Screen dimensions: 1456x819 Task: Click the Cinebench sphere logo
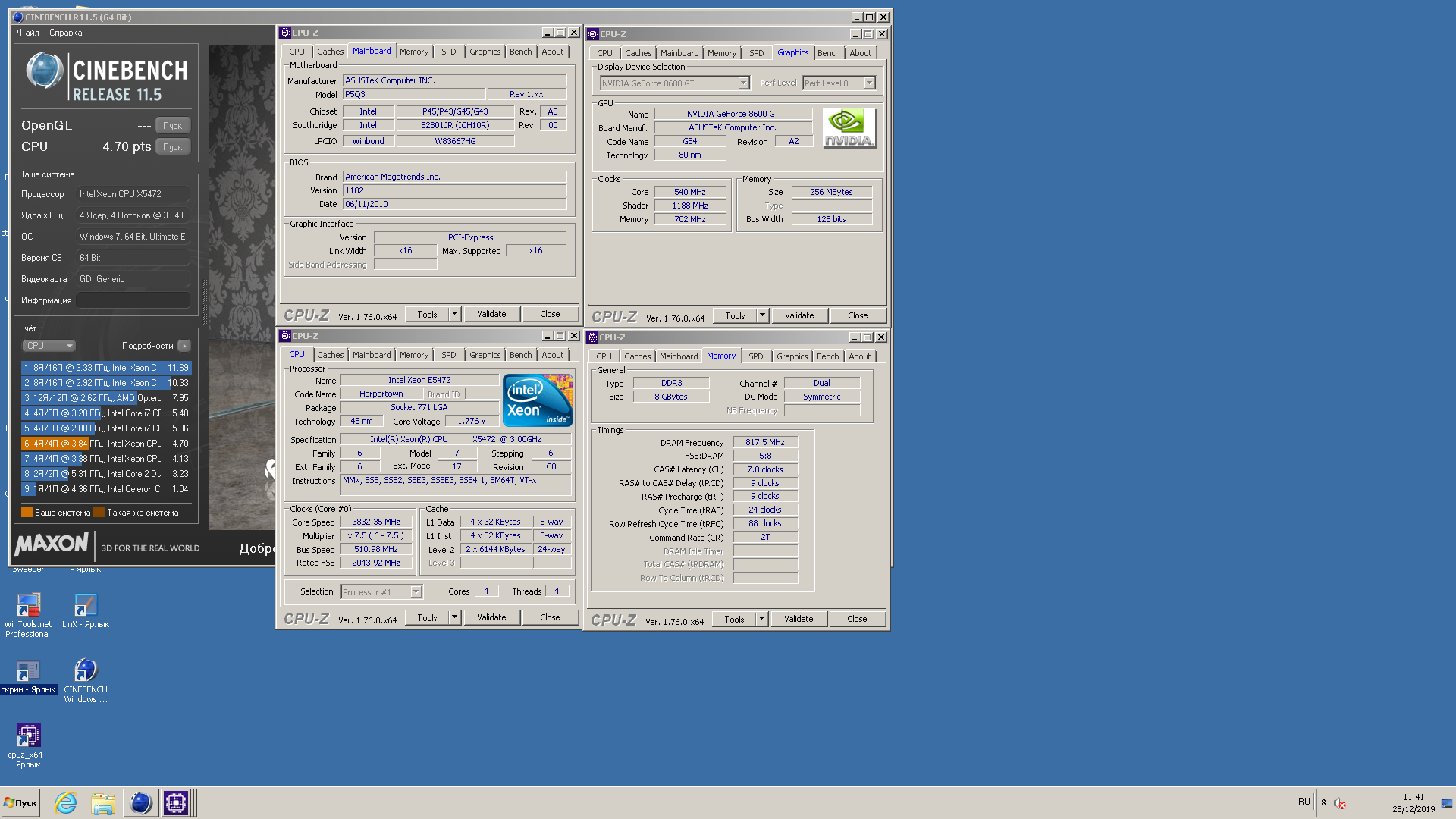pyautogui.click(x=44, y=71)
